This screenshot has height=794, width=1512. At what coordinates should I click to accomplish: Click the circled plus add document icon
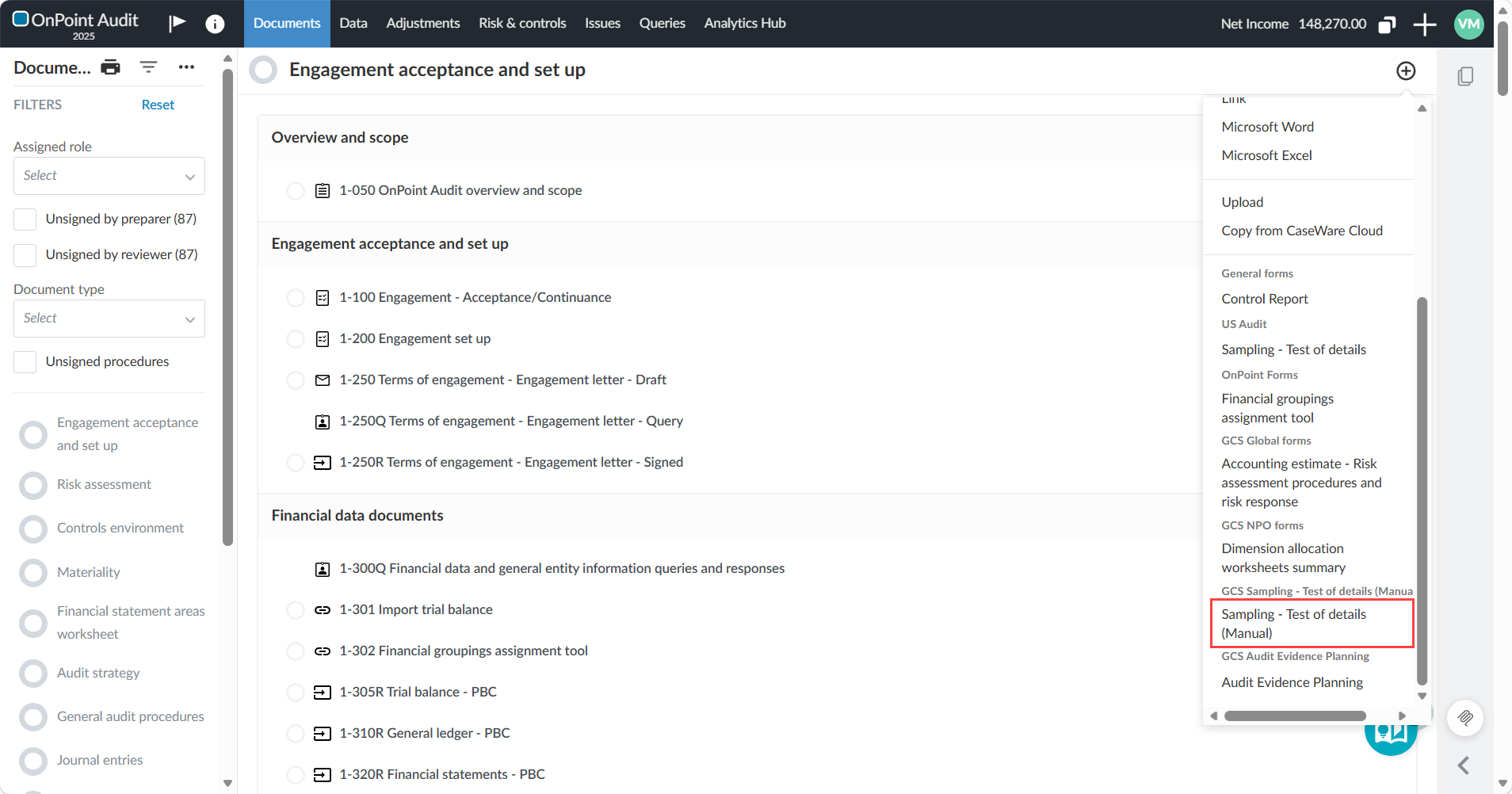click(x=1406, y=71)
